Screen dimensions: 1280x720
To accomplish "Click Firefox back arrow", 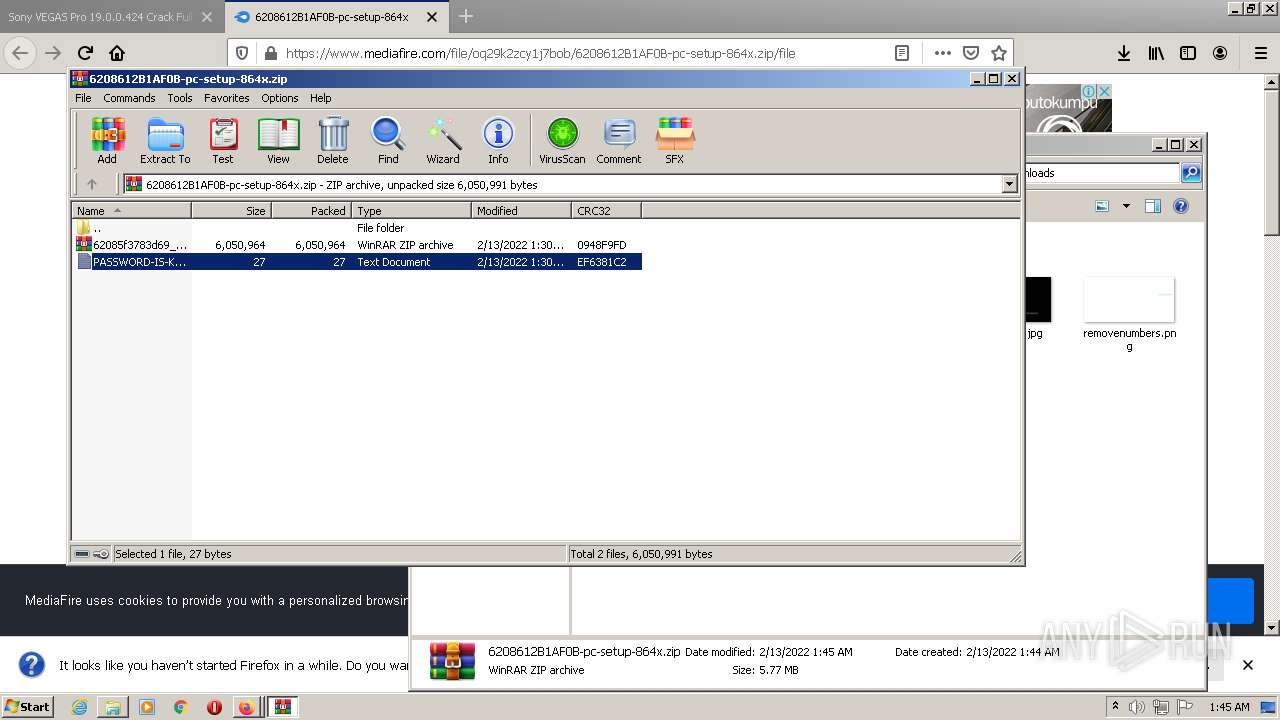I will 20,53.
